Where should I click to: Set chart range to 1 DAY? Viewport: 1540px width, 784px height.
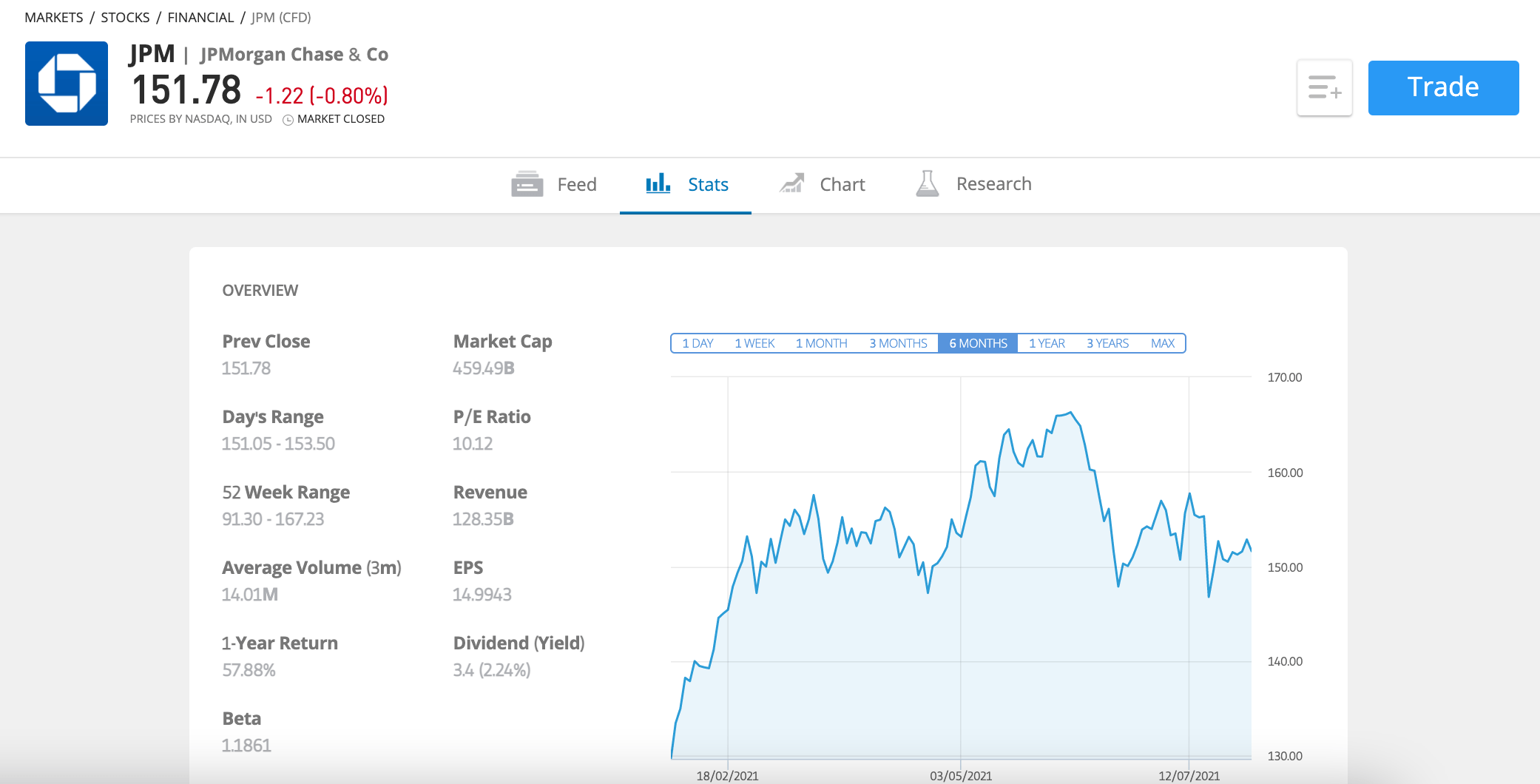click(698, 343)
